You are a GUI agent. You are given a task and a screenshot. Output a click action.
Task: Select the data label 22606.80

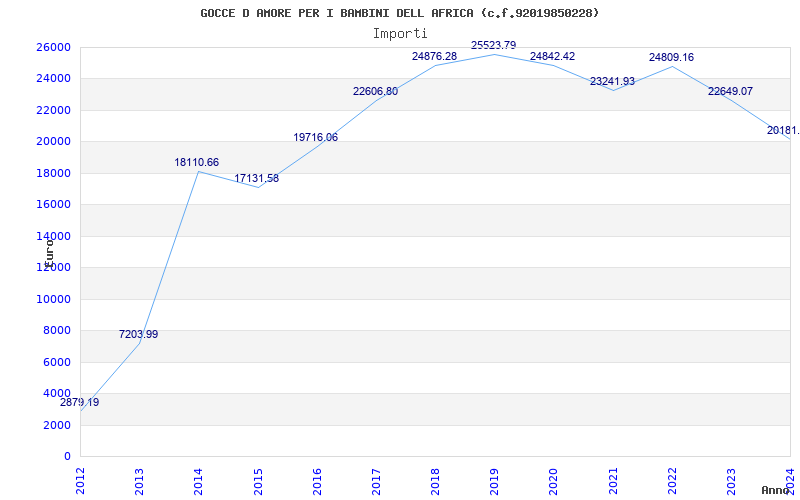[x=376, y=91]
